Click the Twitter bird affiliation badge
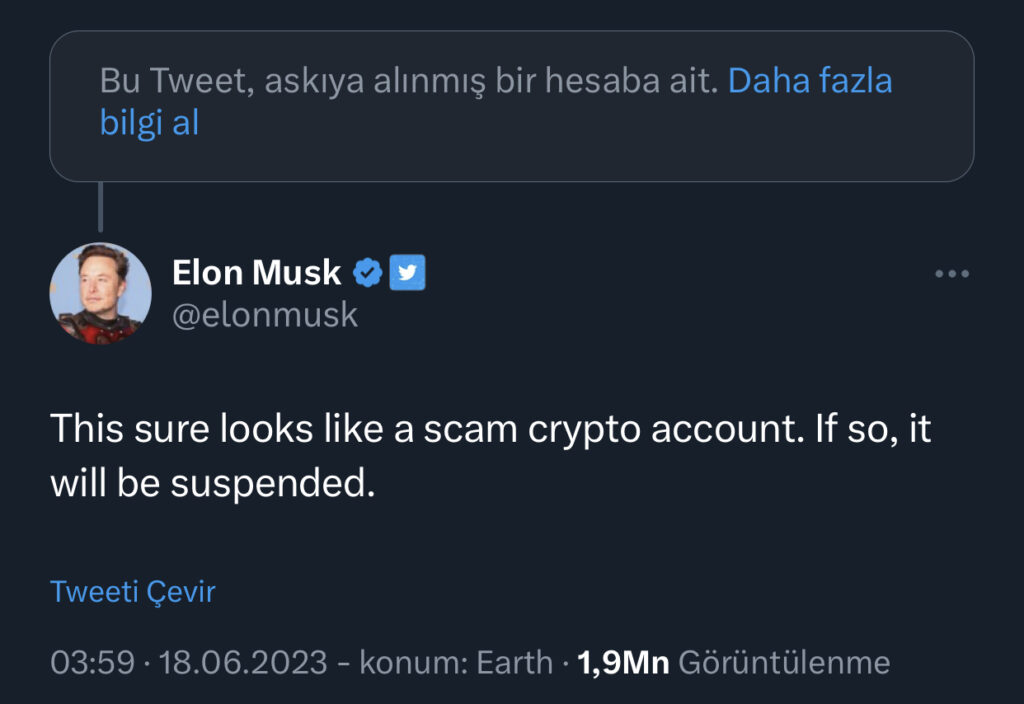This screenshot has width=1024, height=704. (x=407, y=272)
